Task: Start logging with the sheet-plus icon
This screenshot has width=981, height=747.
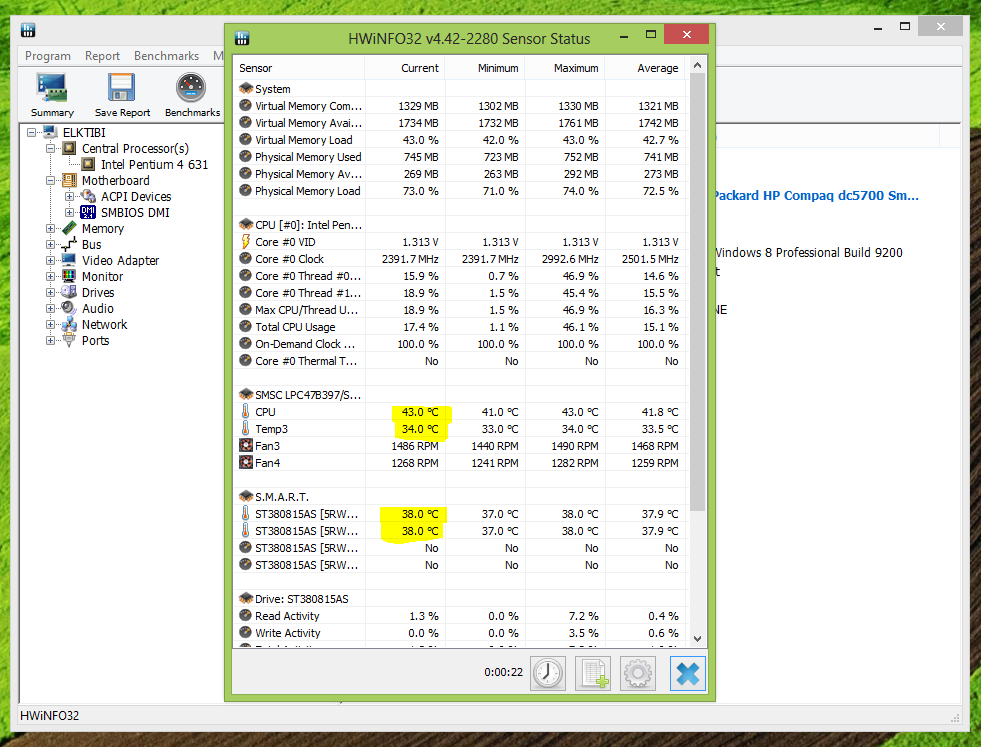Action: [593, 673]
